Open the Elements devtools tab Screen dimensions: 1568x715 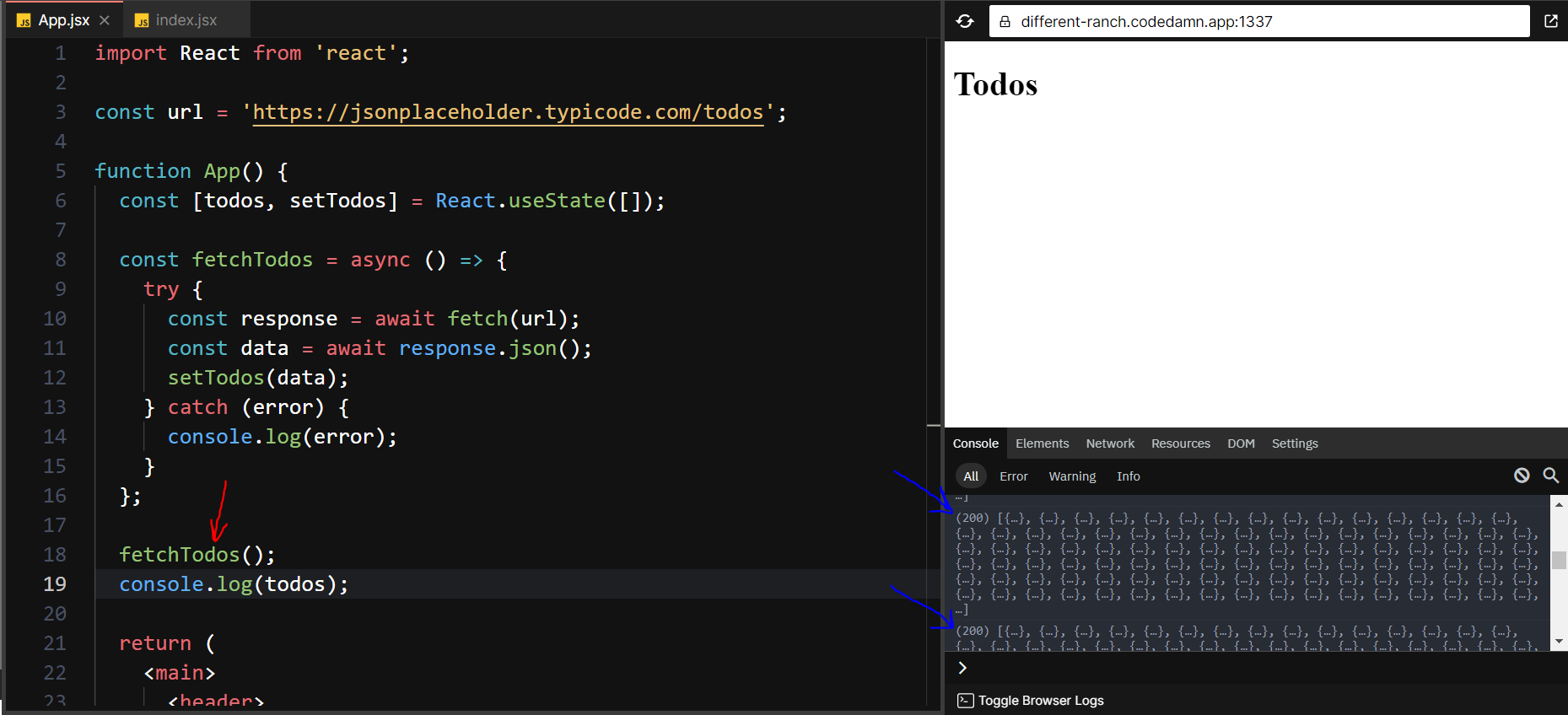[x=1042, y=444]
